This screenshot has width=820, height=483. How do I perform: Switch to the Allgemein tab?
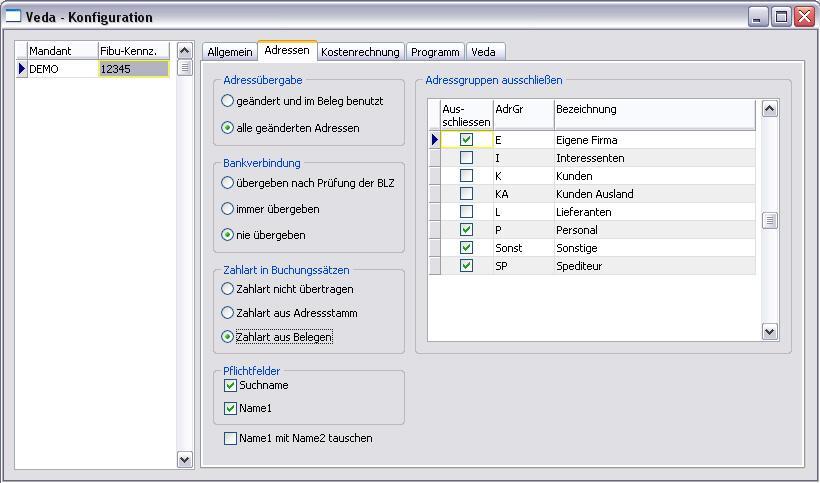click(x=230, y=52)
